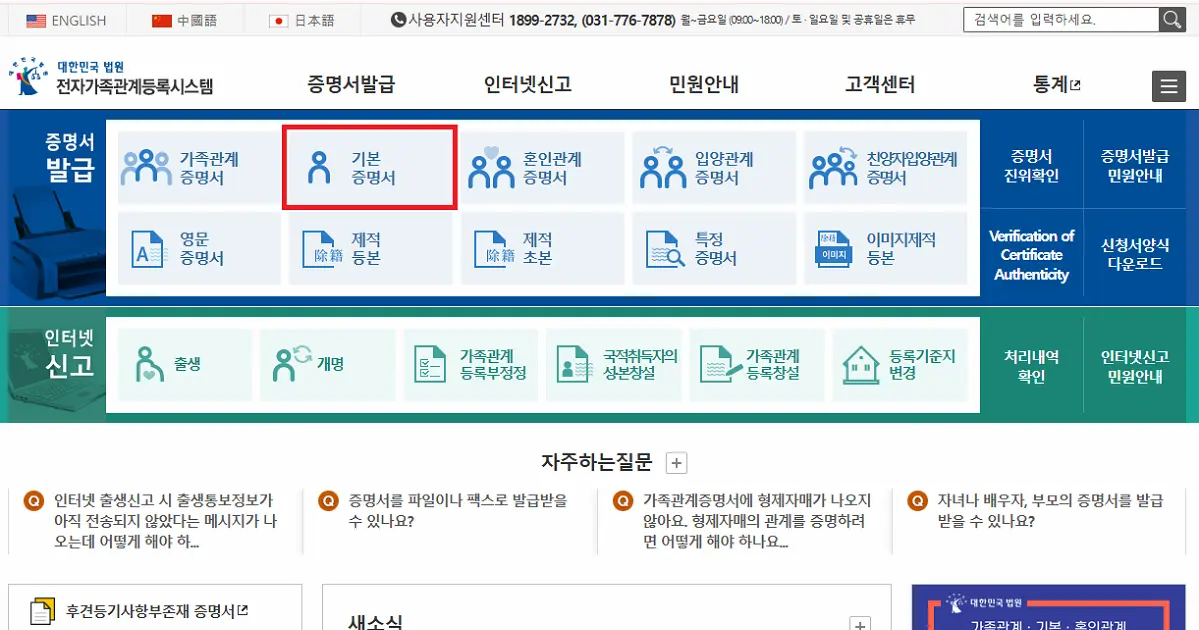1199x630 pixels.
Task: Open 입양관계 증명서 issuance tile
Action: (x=714, y=168)
